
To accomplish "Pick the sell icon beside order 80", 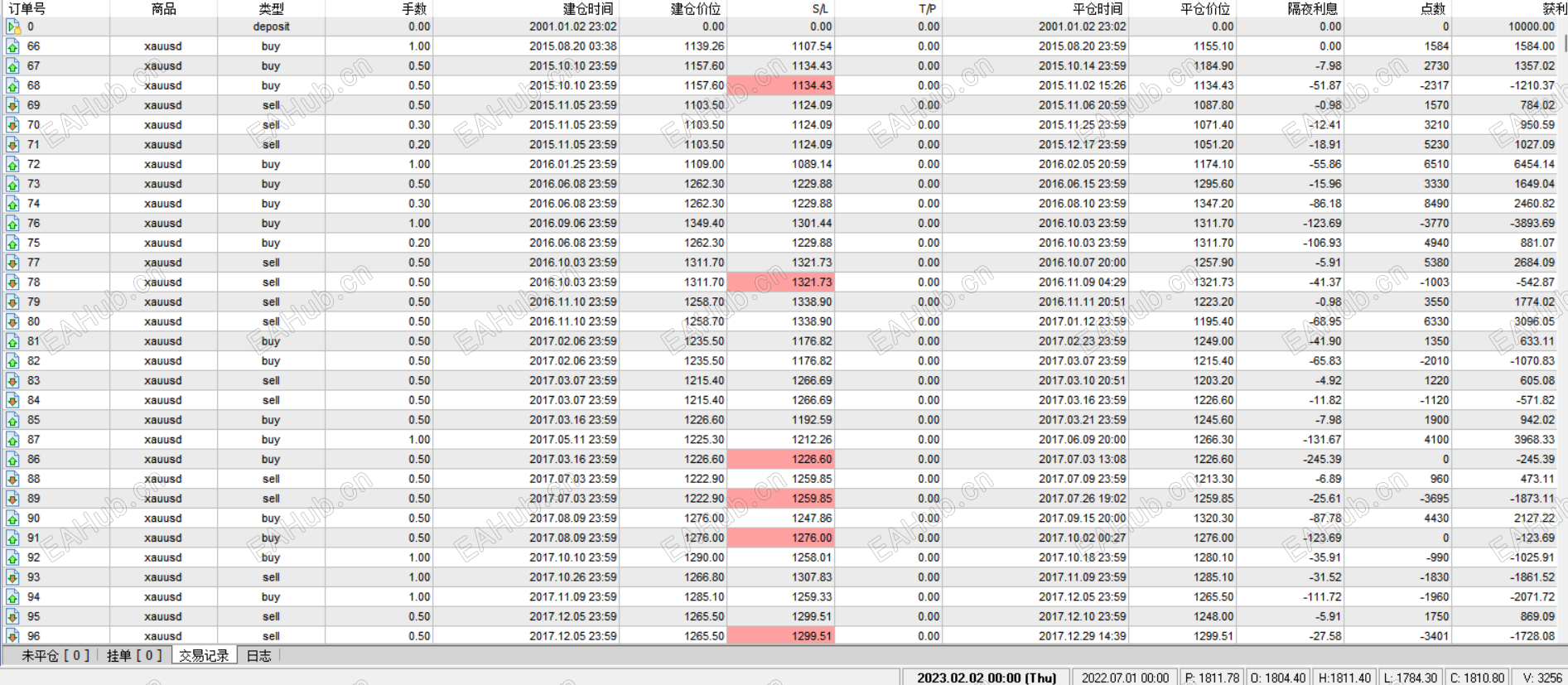I will [12, 322].
